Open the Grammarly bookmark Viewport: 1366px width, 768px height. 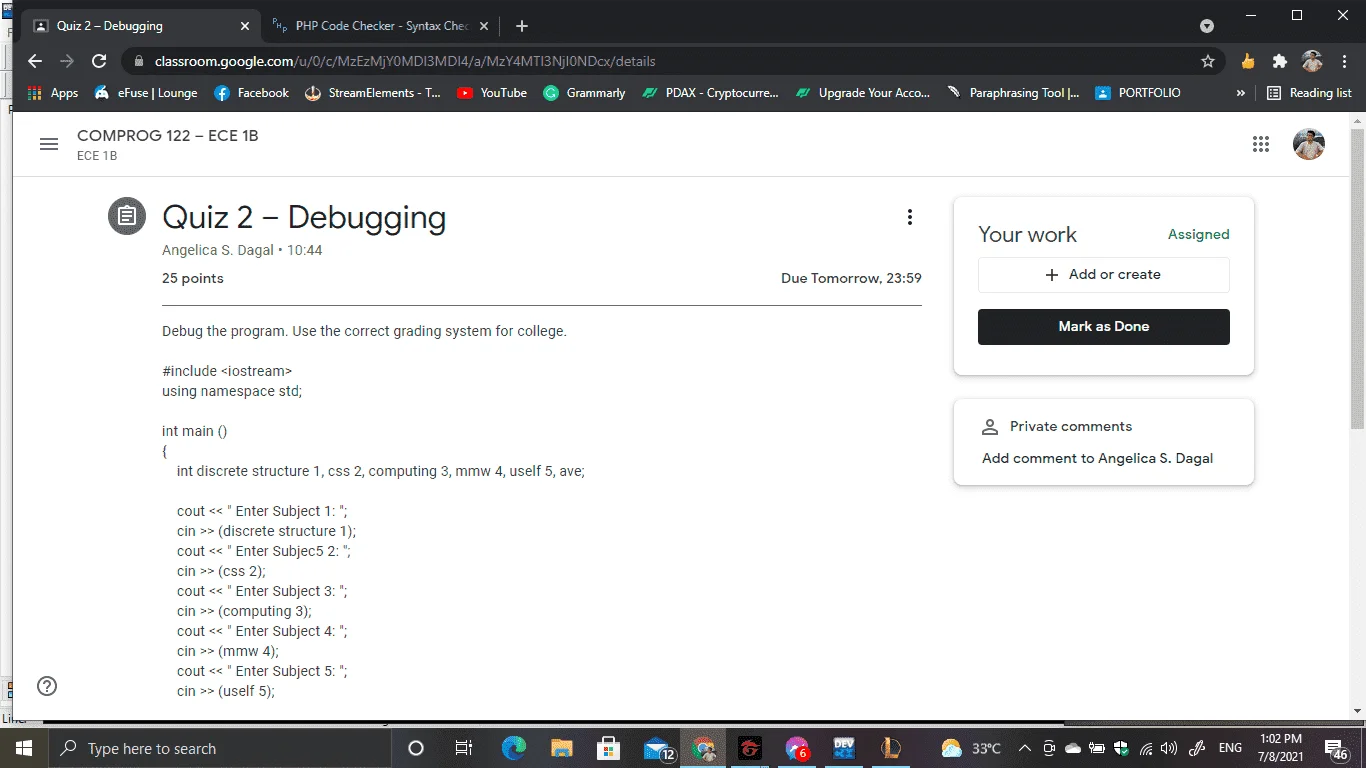[584, 93]
